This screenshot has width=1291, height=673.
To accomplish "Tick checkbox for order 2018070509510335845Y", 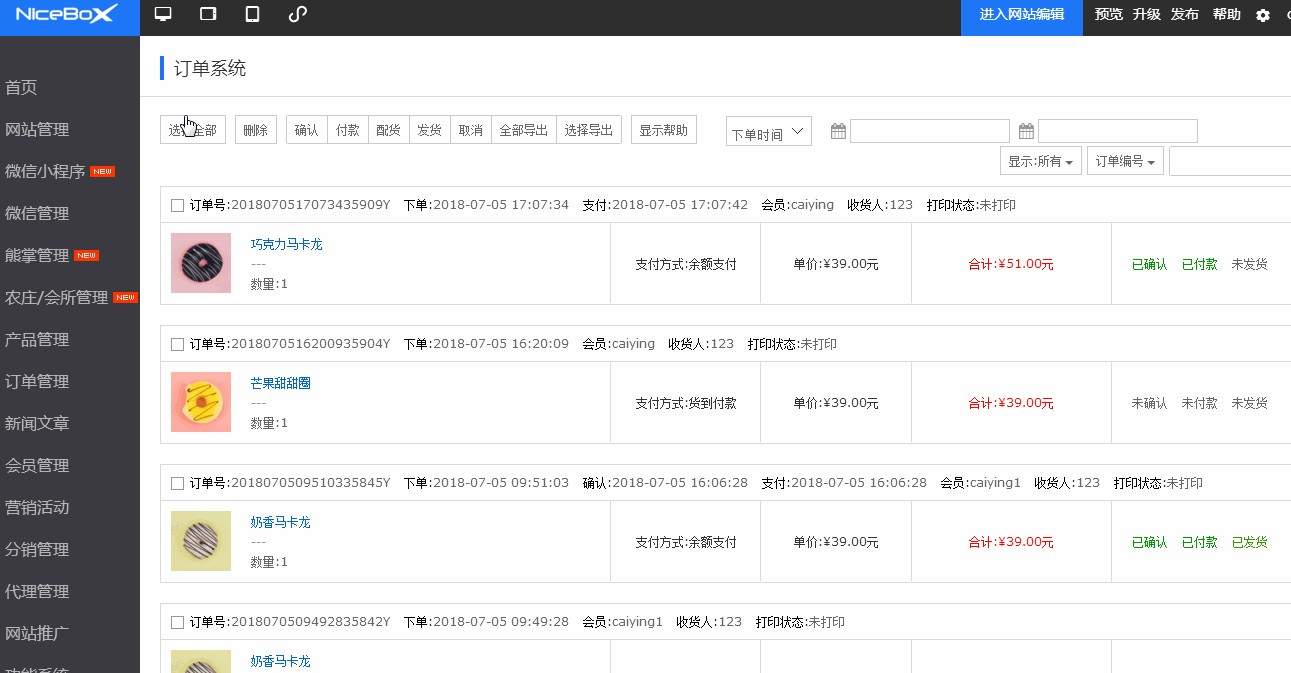I will pyautogui.click(x=177, y=483).
